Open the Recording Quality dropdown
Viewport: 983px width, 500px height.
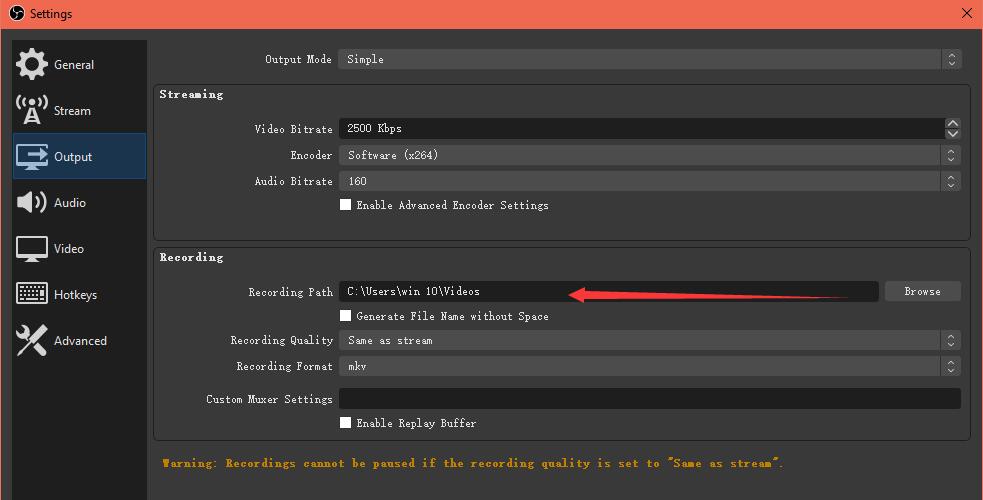click(649, 340)
